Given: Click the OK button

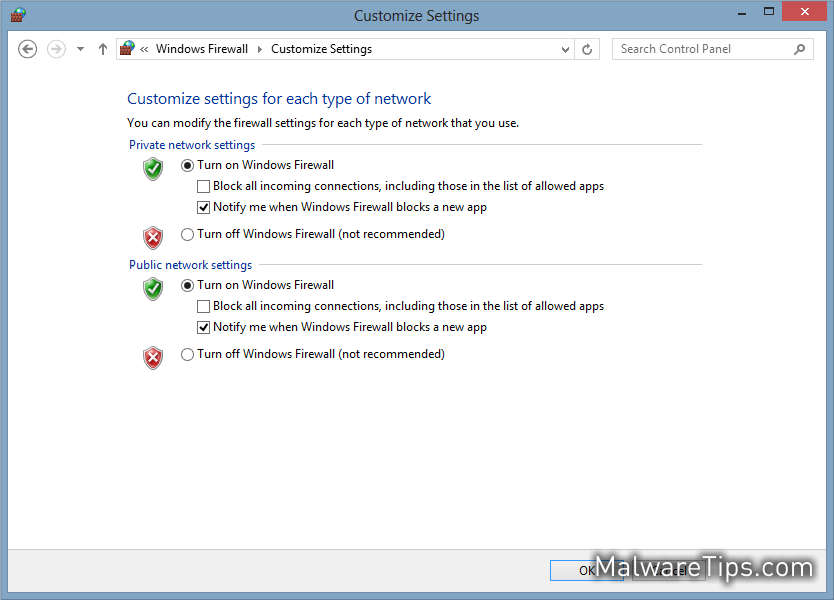Looking at the screenshot, I should (x=587, y=571).
